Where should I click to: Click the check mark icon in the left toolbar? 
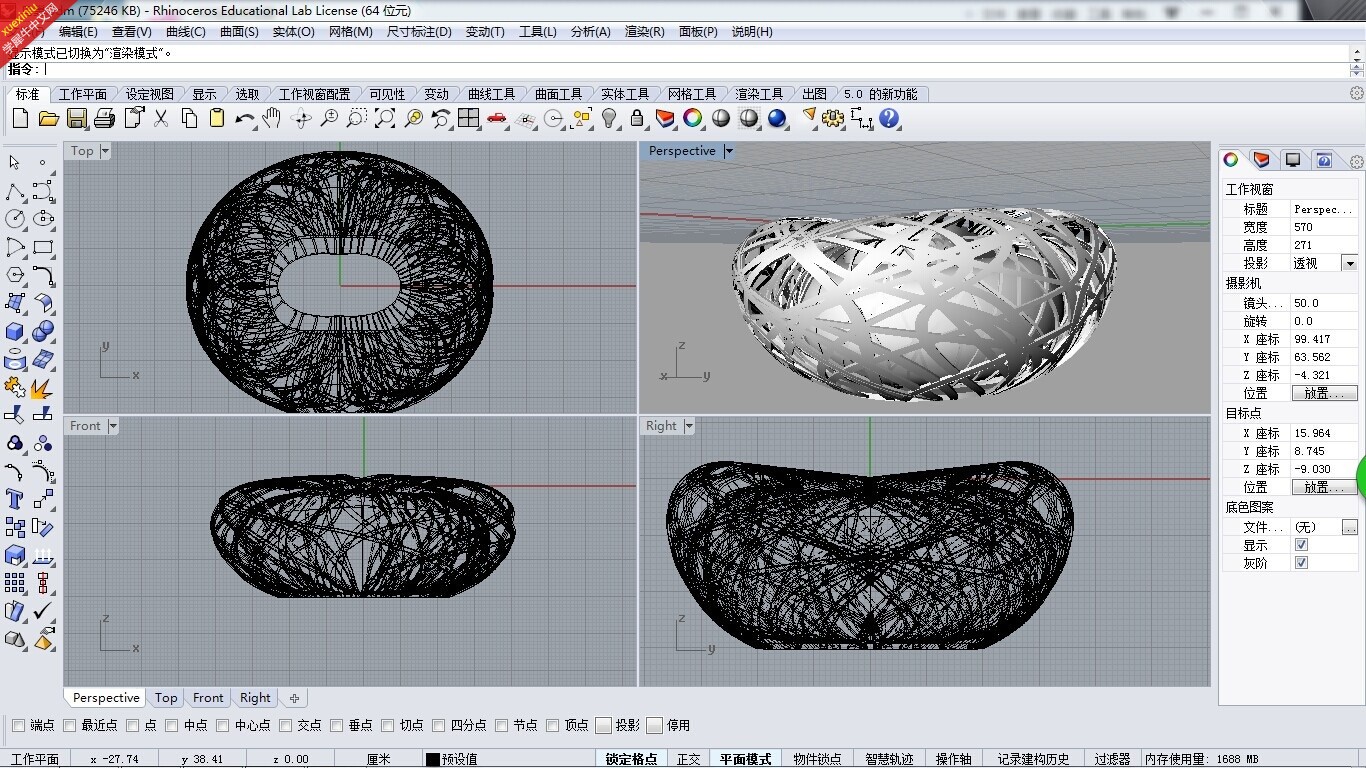point(43,610)
